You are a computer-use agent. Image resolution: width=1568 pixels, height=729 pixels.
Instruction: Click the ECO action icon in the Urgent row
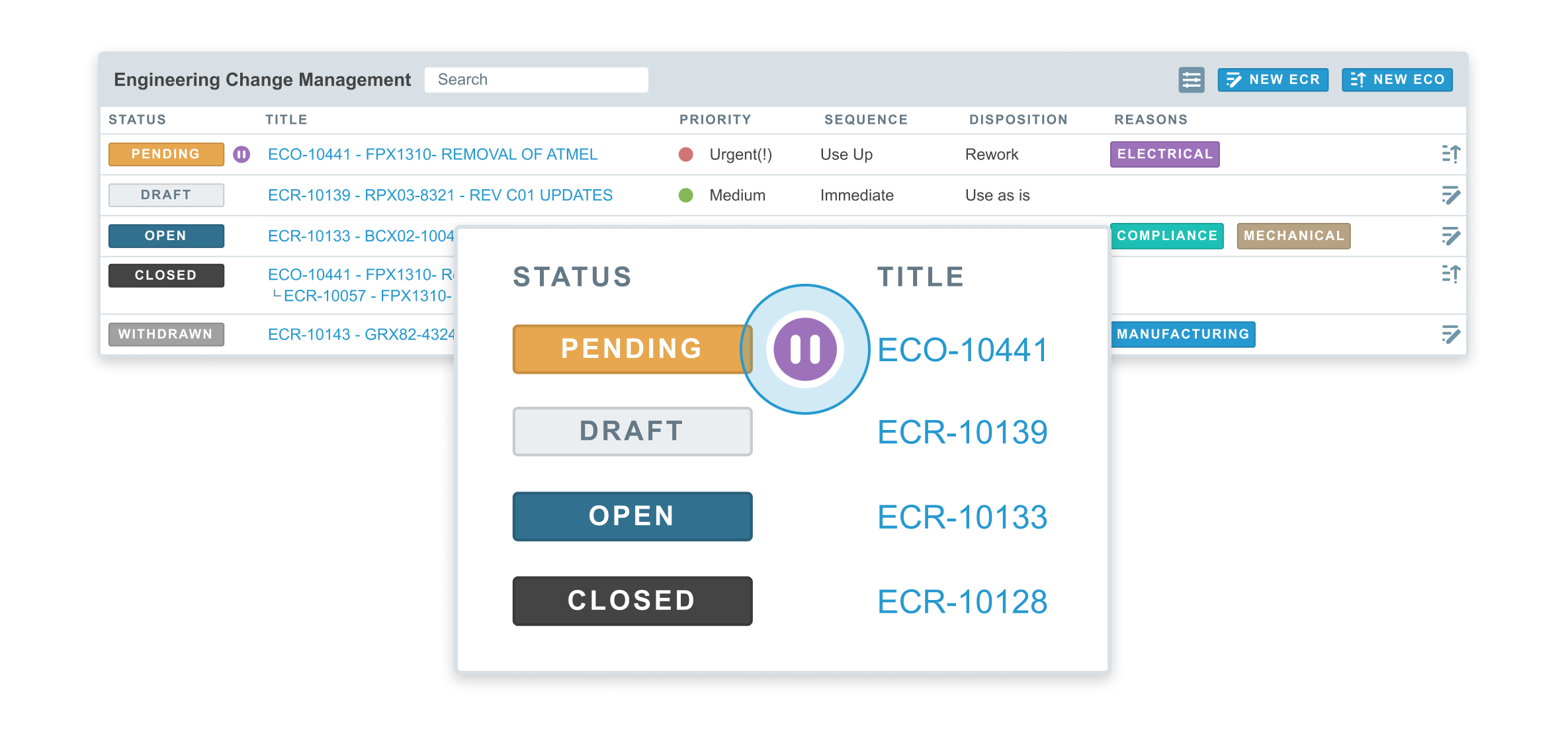[1450, 154]
